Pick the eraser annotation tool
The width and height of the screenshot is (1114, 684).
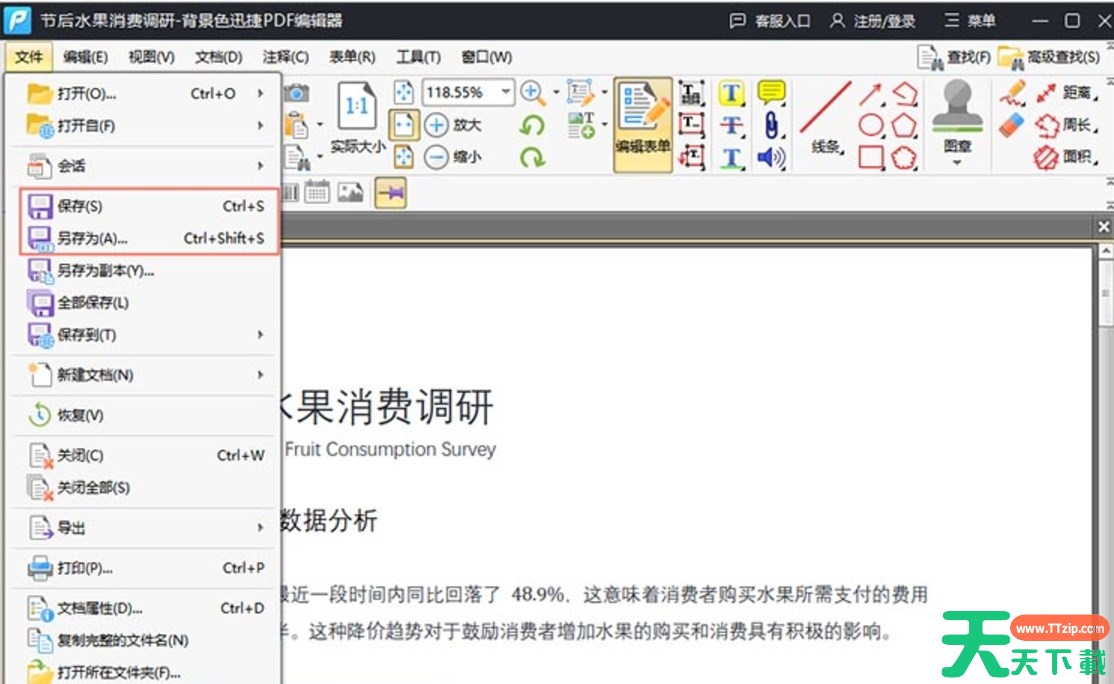click(x=1010, y=123)
